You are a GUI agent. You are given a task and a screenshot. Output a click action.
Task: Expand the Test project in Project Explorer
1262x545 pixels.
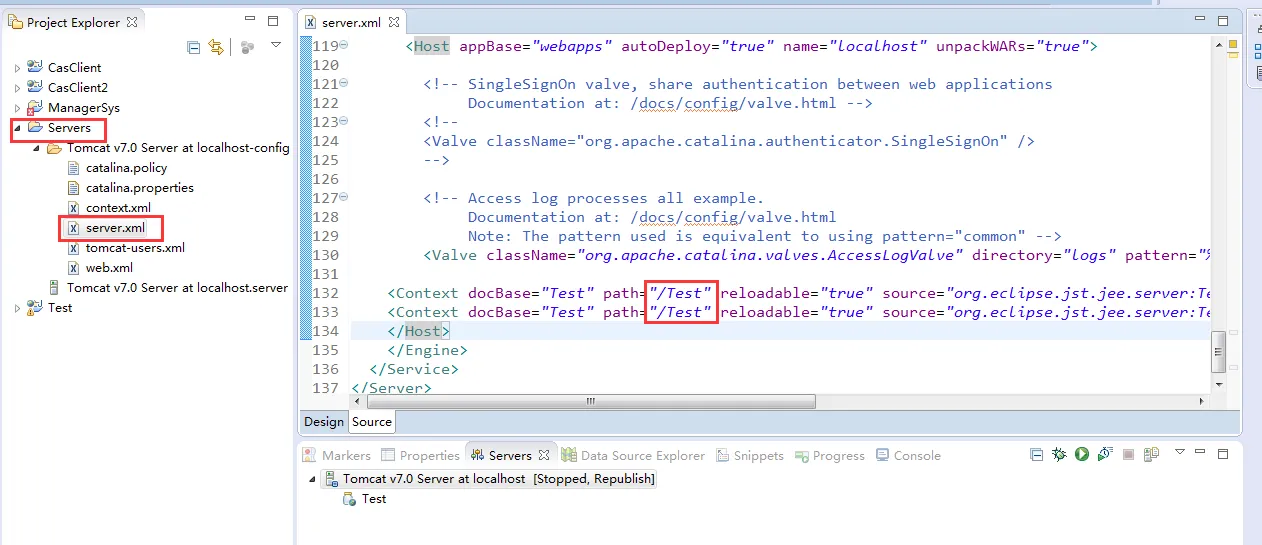[x=17, y=308]
